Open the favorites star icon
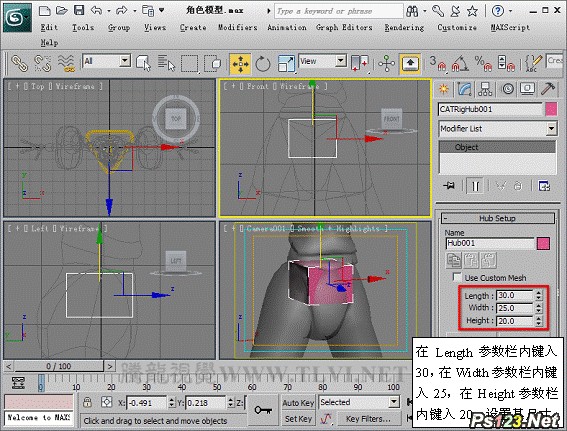Image resolution: width=567 pixels, height=431 pixels. (x=472, y=11)
